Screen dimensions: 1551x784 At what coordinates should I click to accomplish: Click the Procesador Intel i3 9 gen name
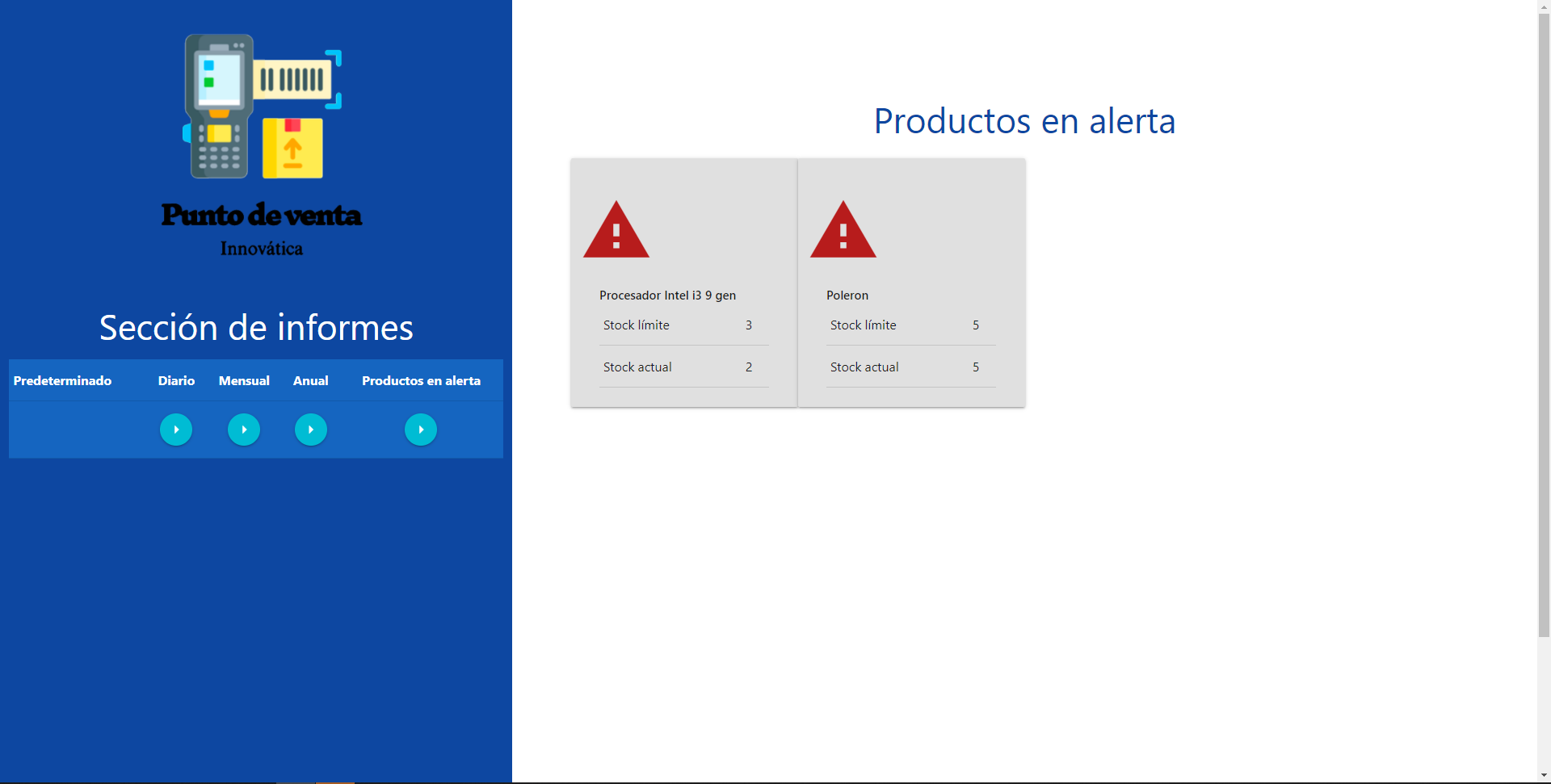pos(667,296)
